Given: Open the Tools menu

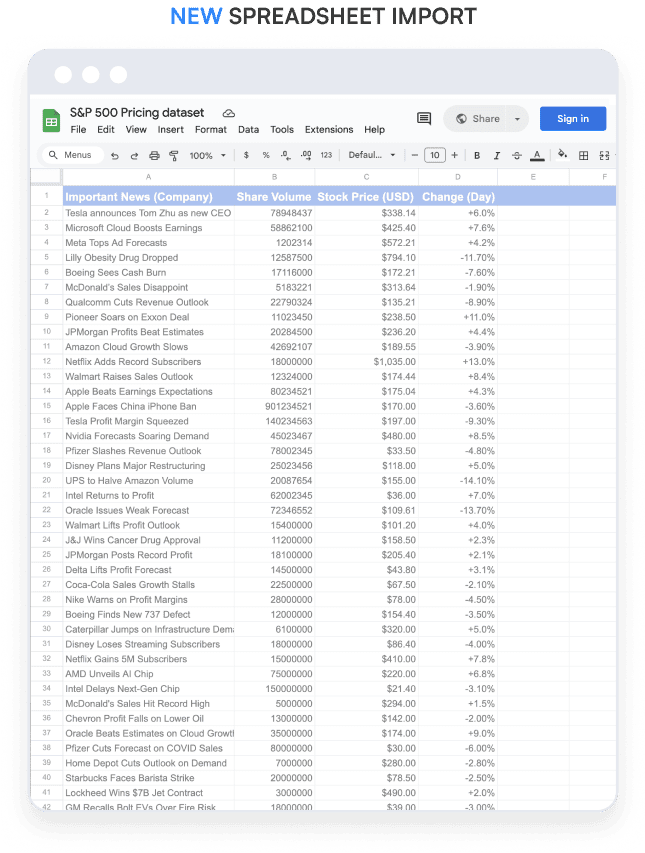Looking at the screenshot, I should (x=282, y=129).
